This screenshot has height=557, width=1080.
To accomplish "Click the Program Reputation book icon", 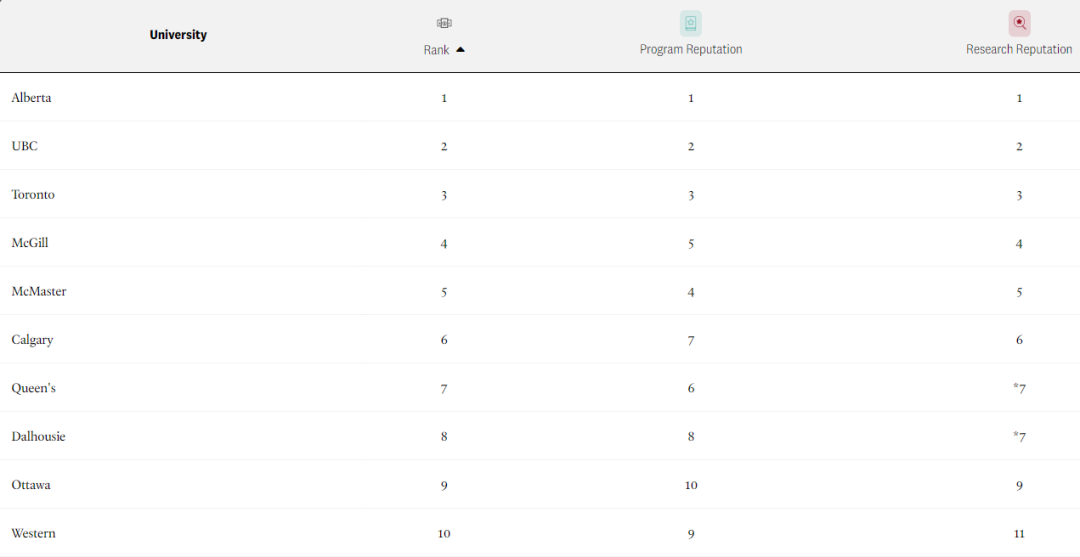I will pos(691,23).
